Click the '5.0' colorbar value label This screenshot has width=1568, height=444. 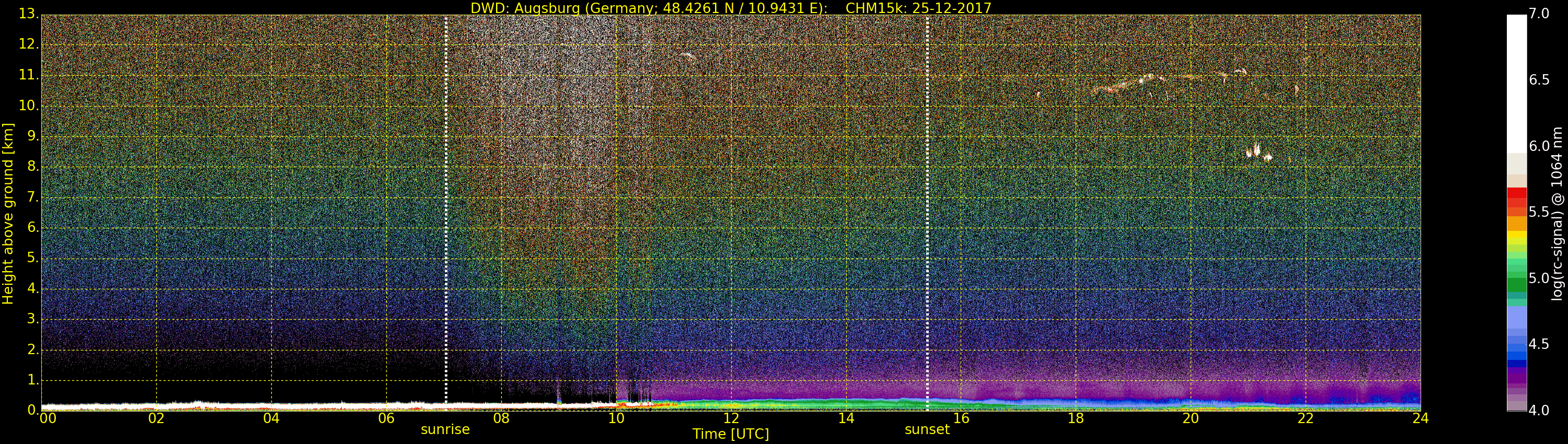1539,278
